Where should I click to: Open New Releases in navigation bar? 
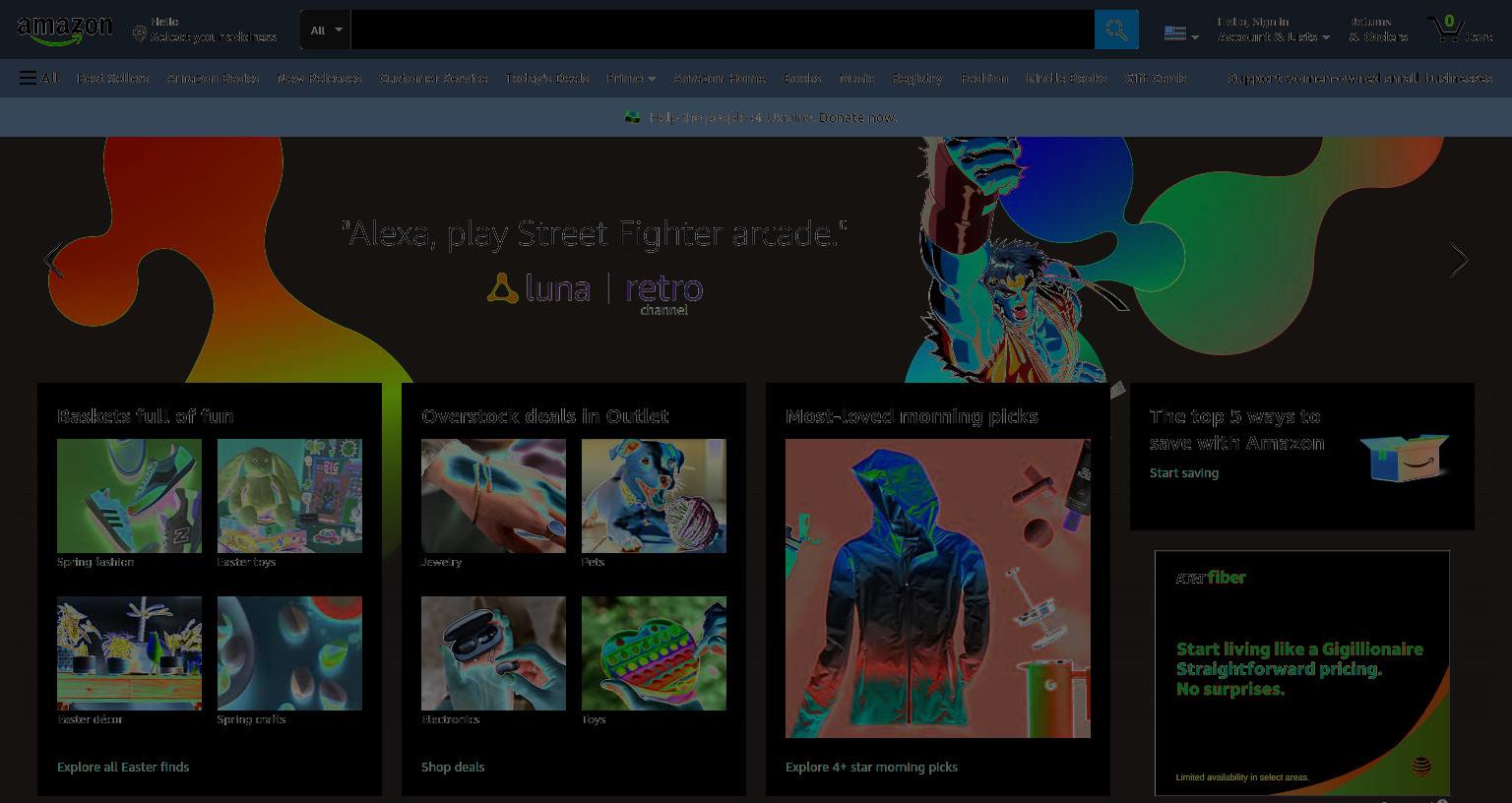click(x=320, y=78)
